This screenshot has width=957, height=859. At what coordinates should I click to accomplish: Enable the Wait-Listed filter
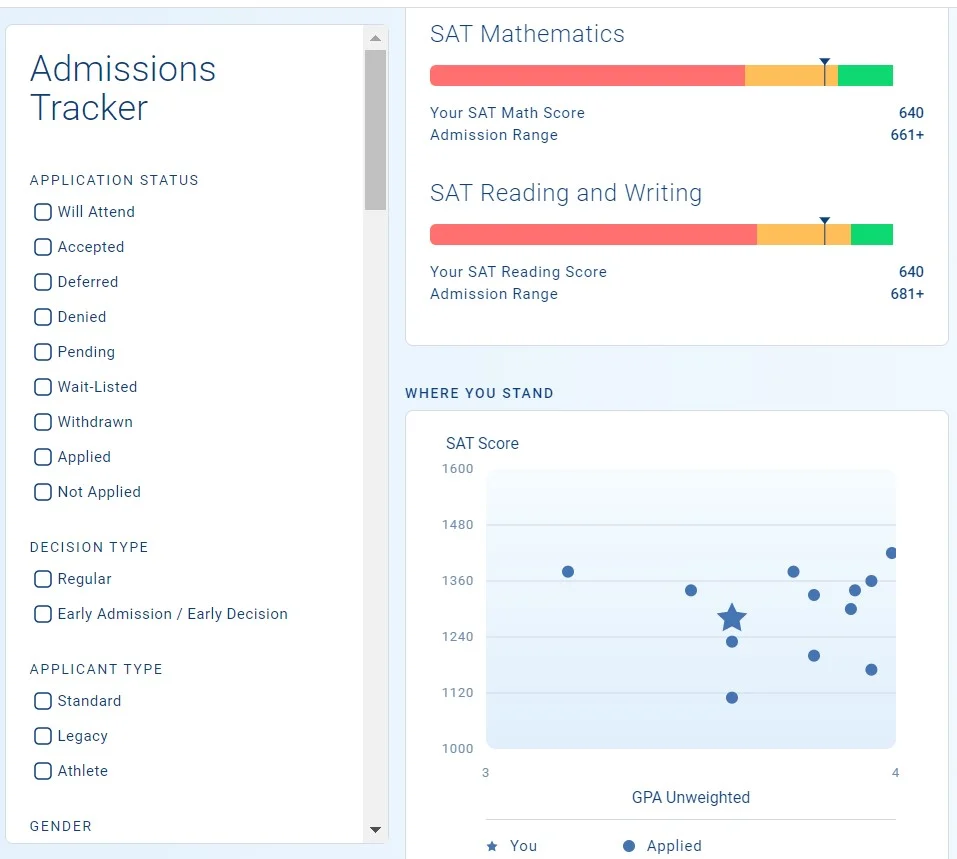[x=43, y=386]
